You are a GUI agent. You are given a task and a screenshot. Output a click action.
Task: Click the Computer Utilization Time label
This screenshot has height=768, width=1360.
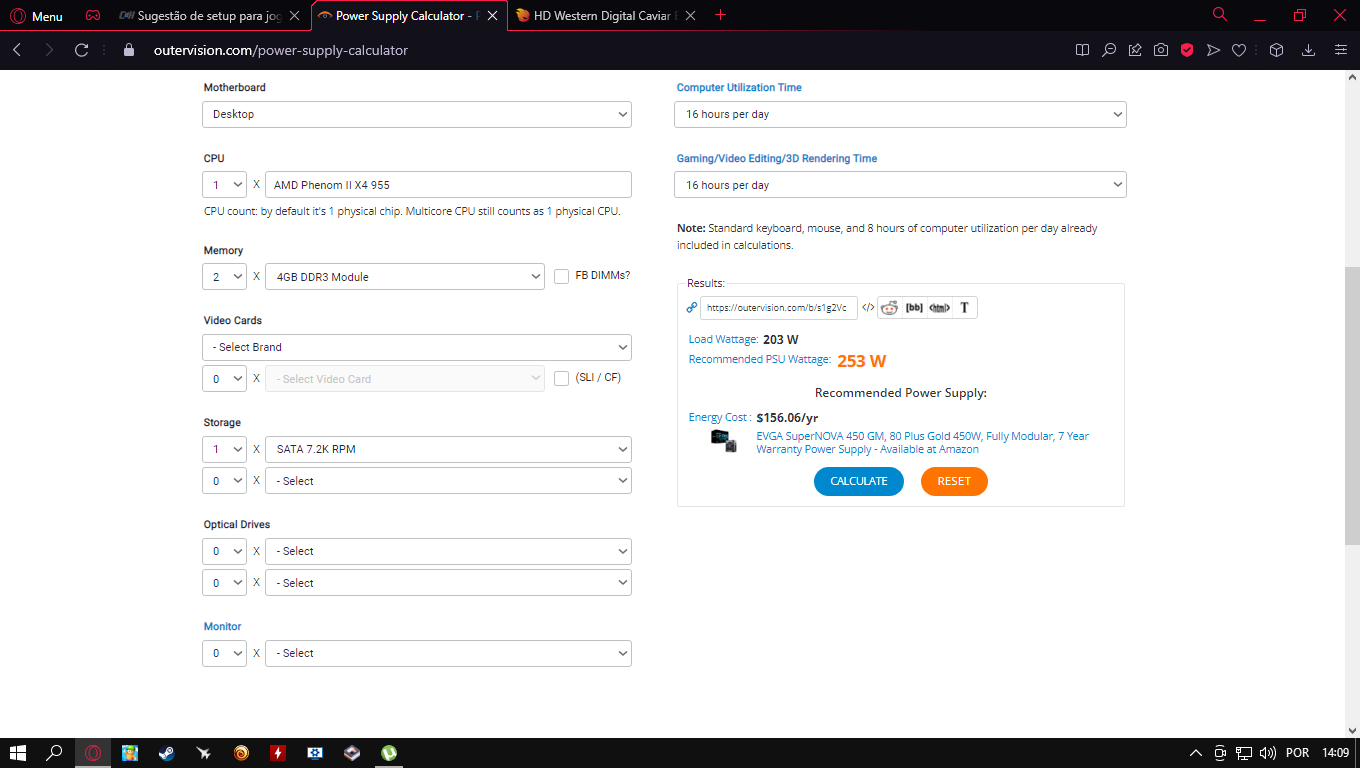[739, 87]
